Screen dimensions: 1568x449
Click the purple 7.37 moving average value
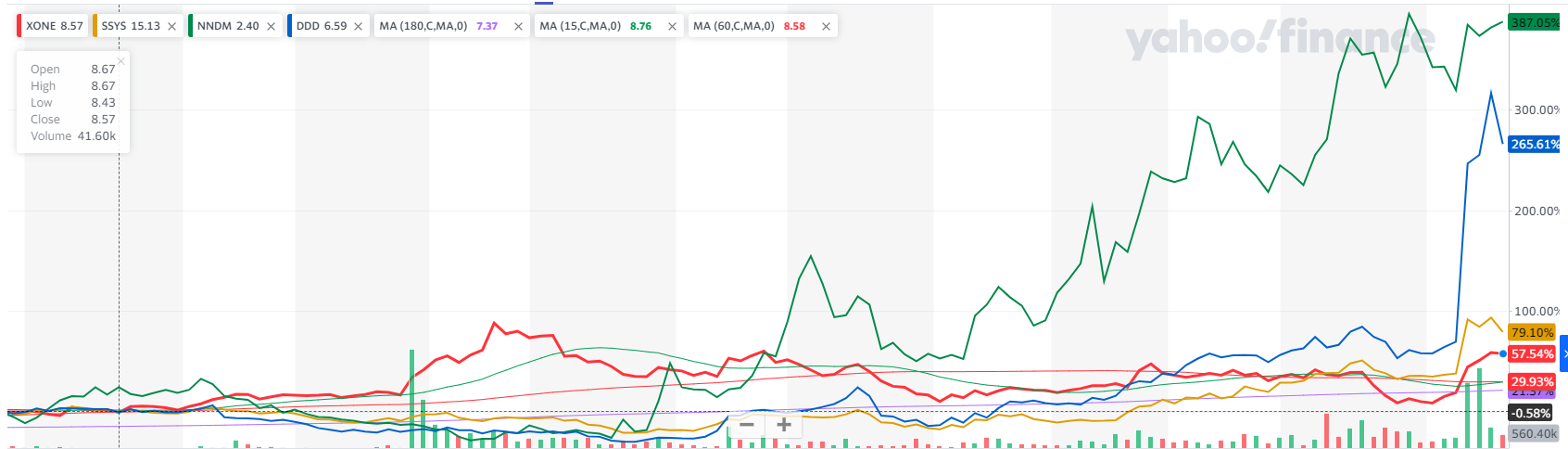(x=487, y=26)
